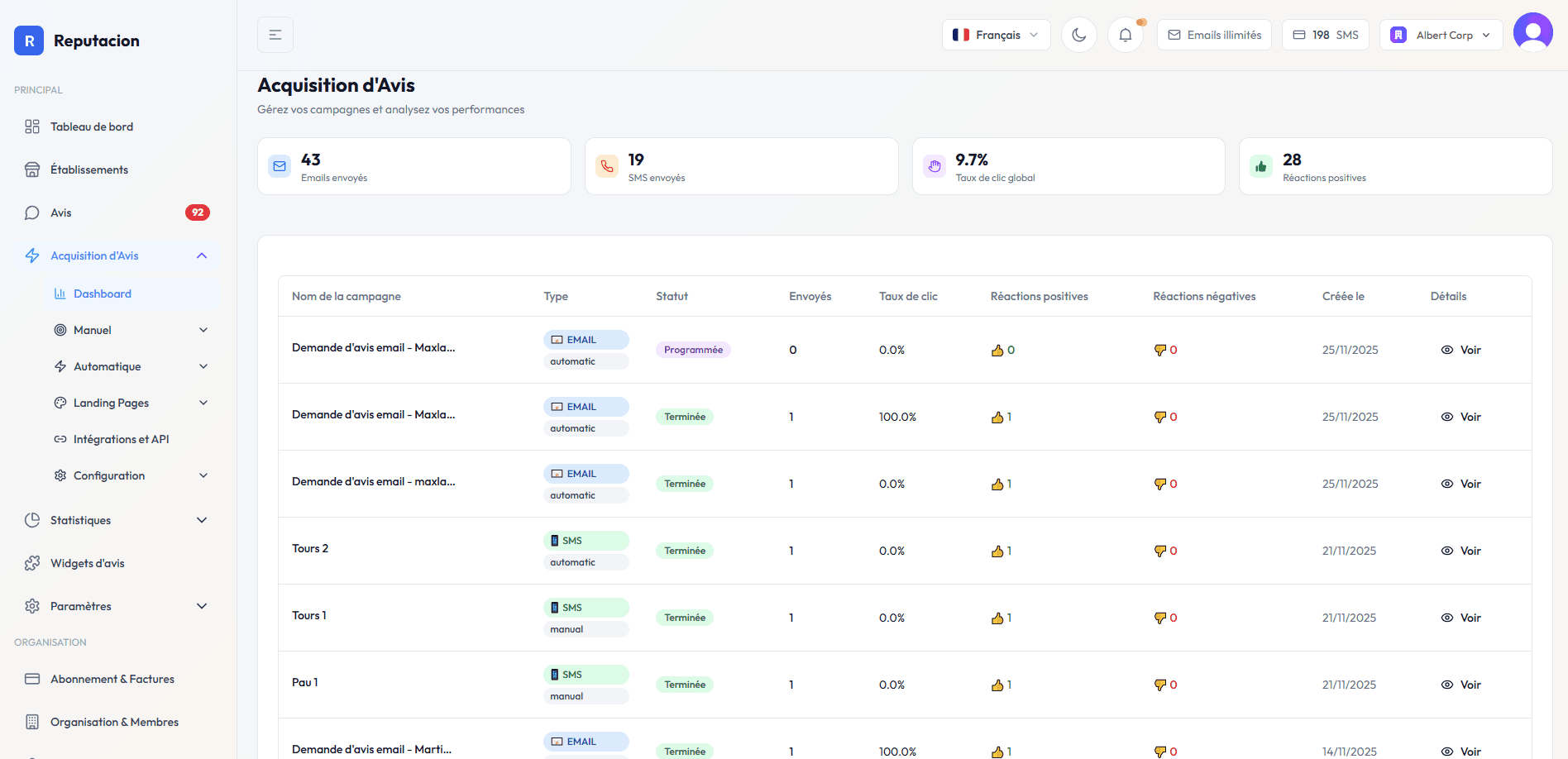Viewport: 1568px width, 759px height.
Task: Open the Albert Corp organization dropdown
Action: pyautogui.click(x=1441, y=35)
